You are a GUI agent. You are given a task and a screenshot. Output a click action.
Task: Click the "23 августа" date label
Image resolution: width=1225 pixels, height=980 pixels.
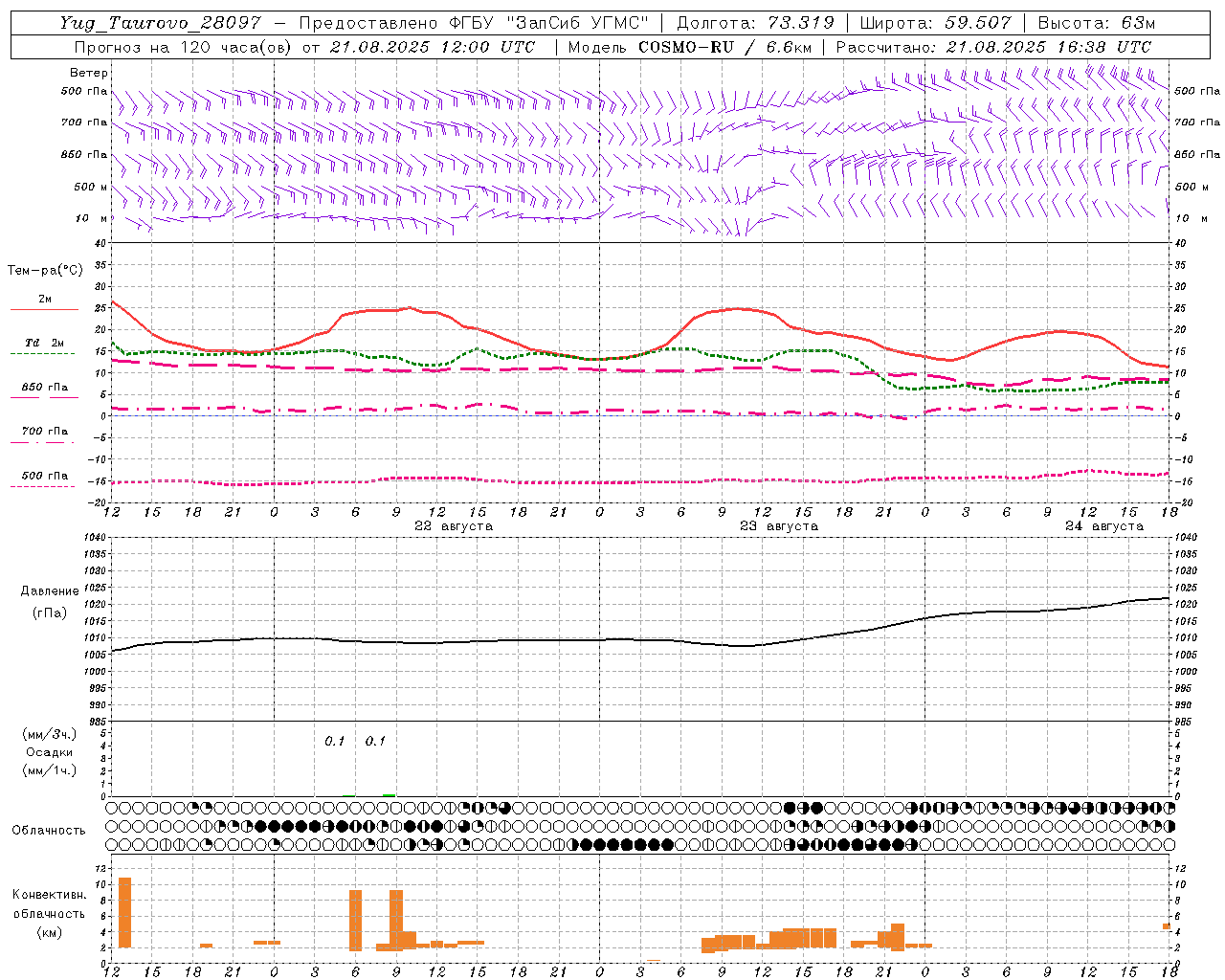point(779,526)
